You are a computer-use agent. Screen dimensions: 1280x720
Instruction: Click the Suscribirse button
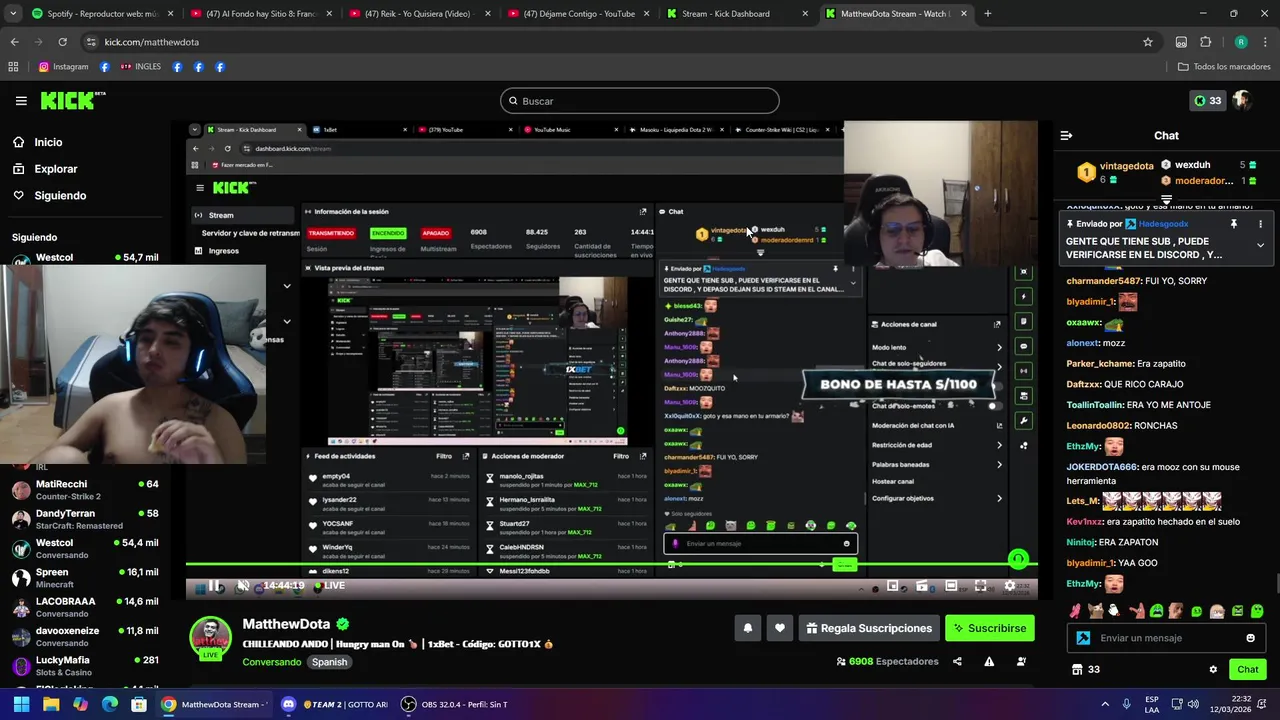pos(990,628)
